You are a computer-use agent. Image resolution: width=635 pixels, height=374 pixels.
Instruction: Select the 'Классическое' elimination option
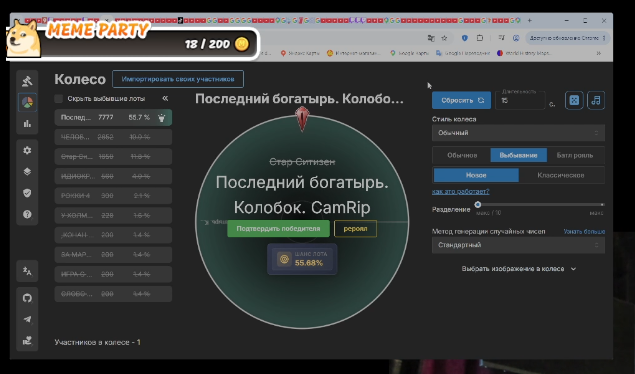tap(560, 175)
